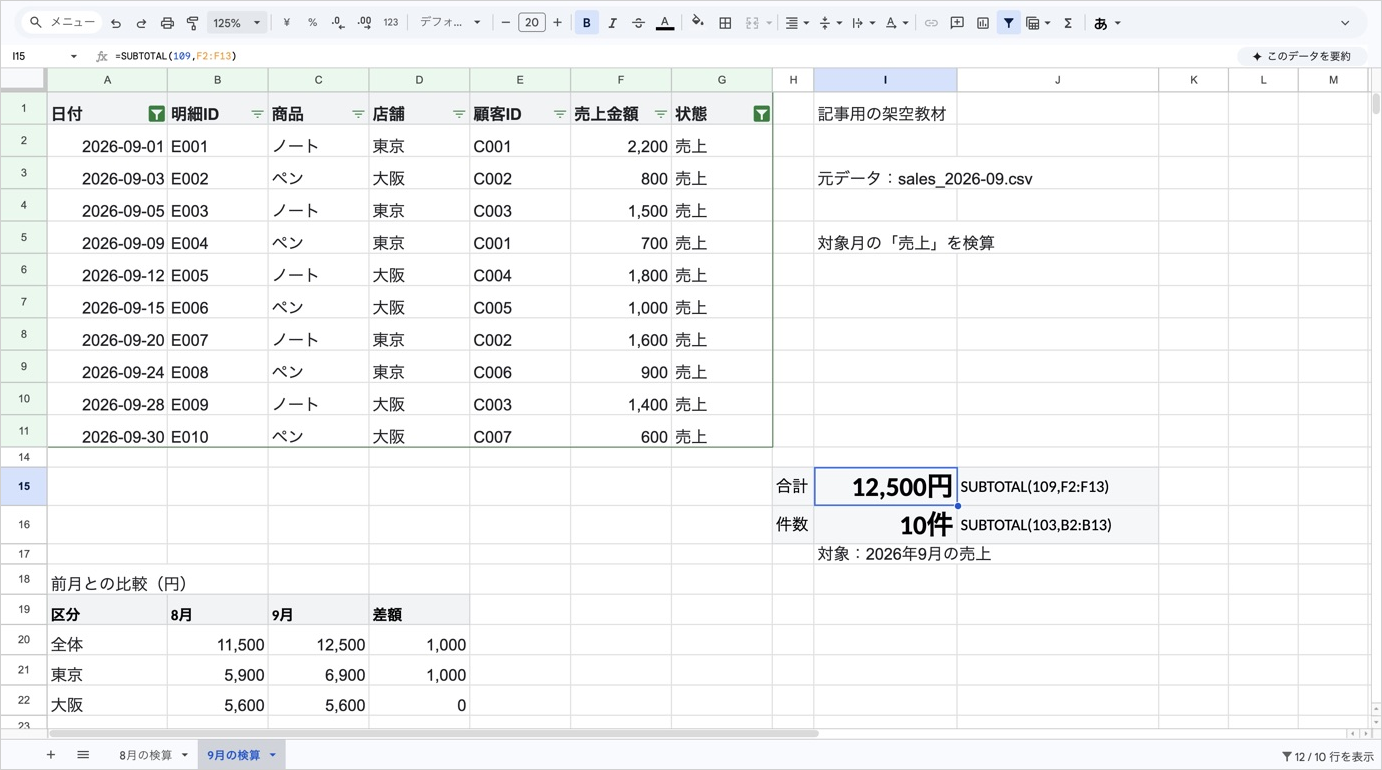Image resolution: width=1382 pixels, height=770 pixels.
Task: Decrease decimal places
Action: (x=338, y=23)
